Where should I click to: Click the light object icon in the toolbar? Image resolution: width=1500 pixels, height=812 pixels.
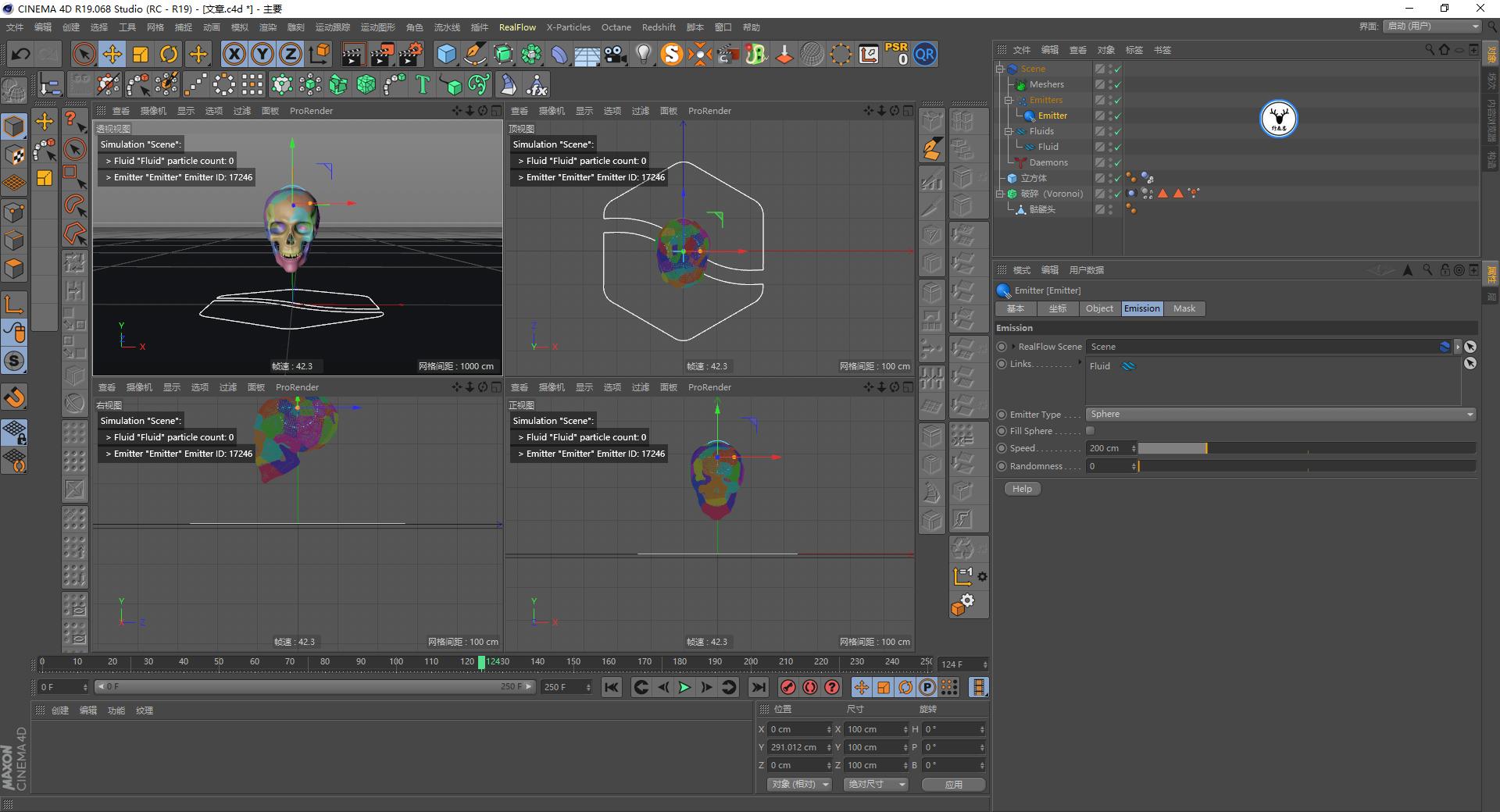[642, 54]
